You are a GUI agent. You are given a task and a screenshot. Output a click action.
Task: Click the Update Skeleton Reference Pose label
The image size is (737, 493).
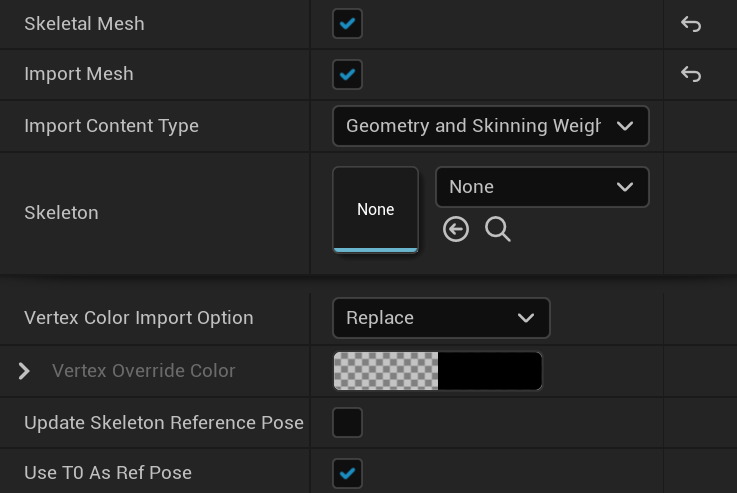(163, 422)
